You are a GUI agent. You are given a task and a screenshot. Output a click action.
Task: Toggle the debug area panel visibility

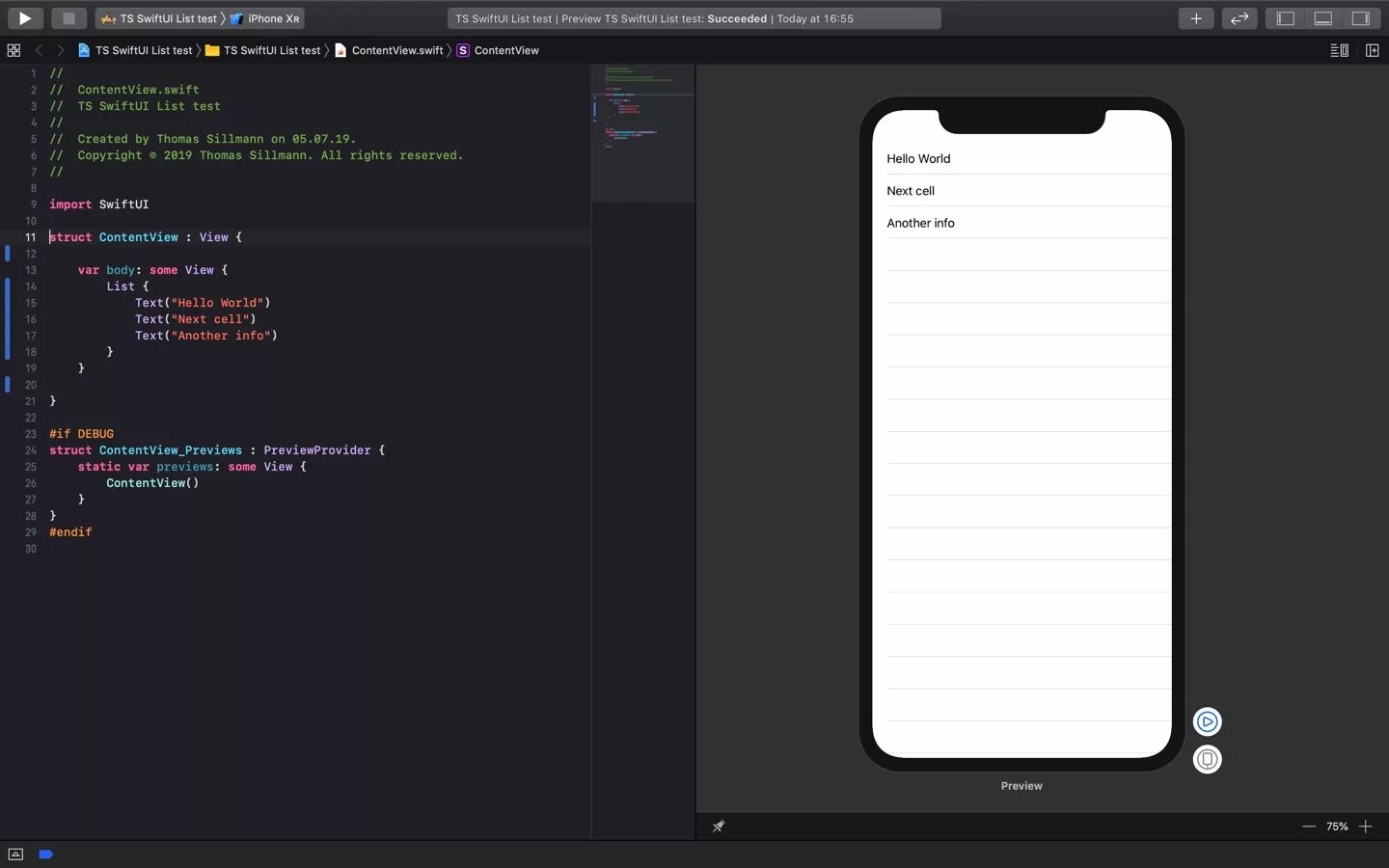coord(1323,18)
